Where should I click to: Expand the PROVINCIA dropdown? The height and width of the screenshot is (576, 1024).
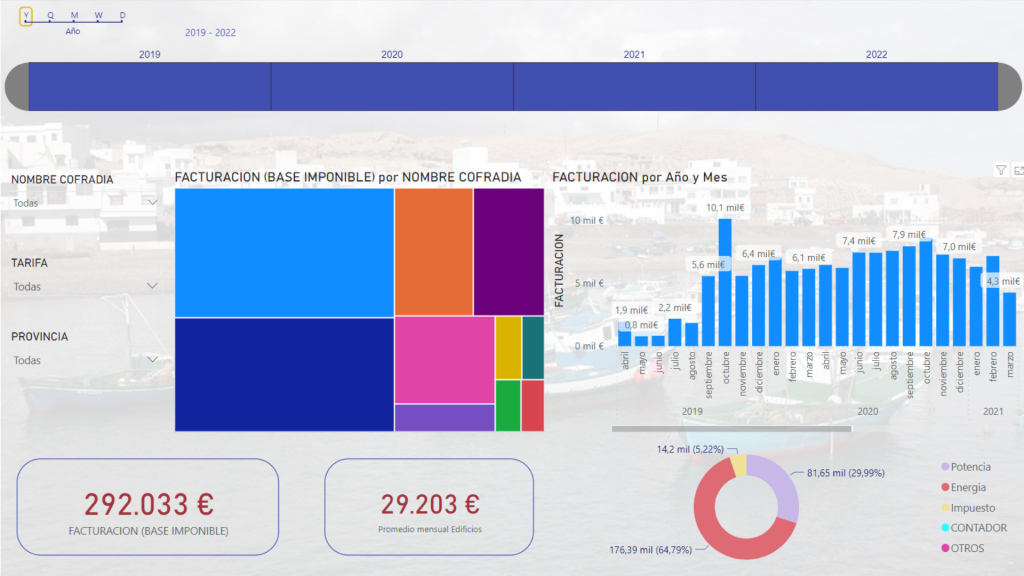(x=152, y=360)
